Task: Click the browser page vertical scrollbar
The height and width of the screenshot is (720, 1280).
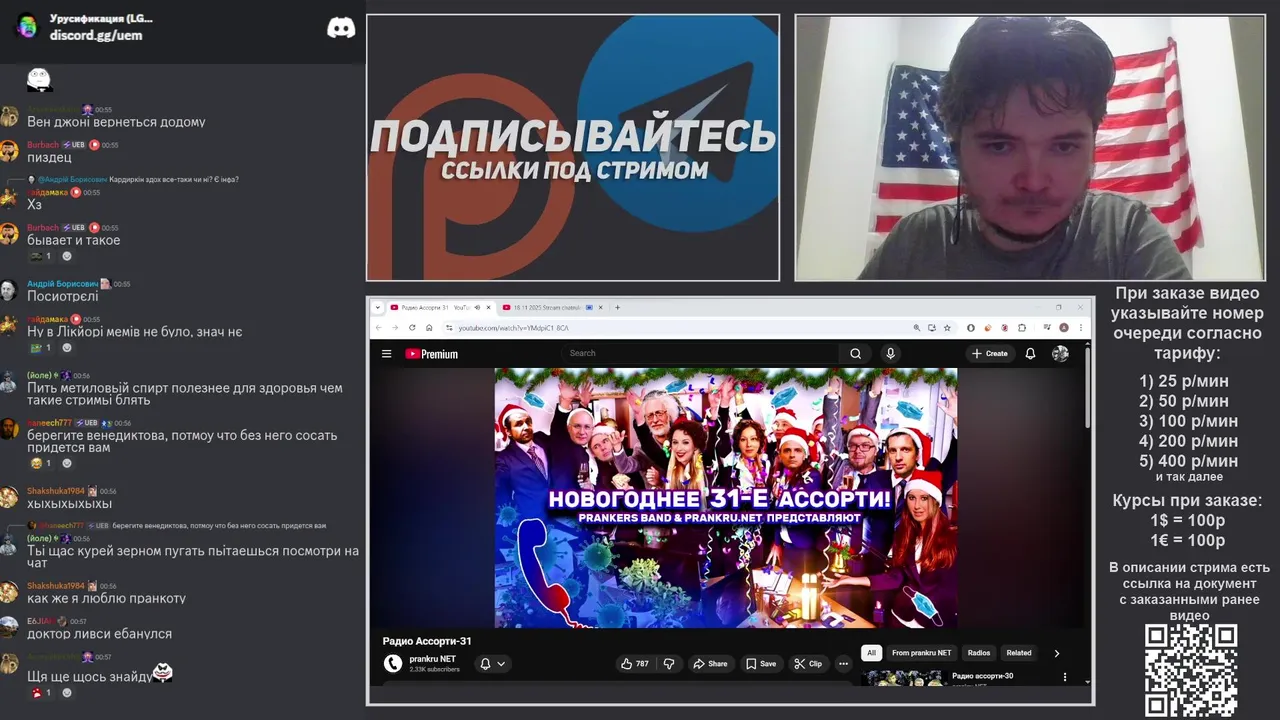Action: pyautogui.click(x=1088, y=390)
